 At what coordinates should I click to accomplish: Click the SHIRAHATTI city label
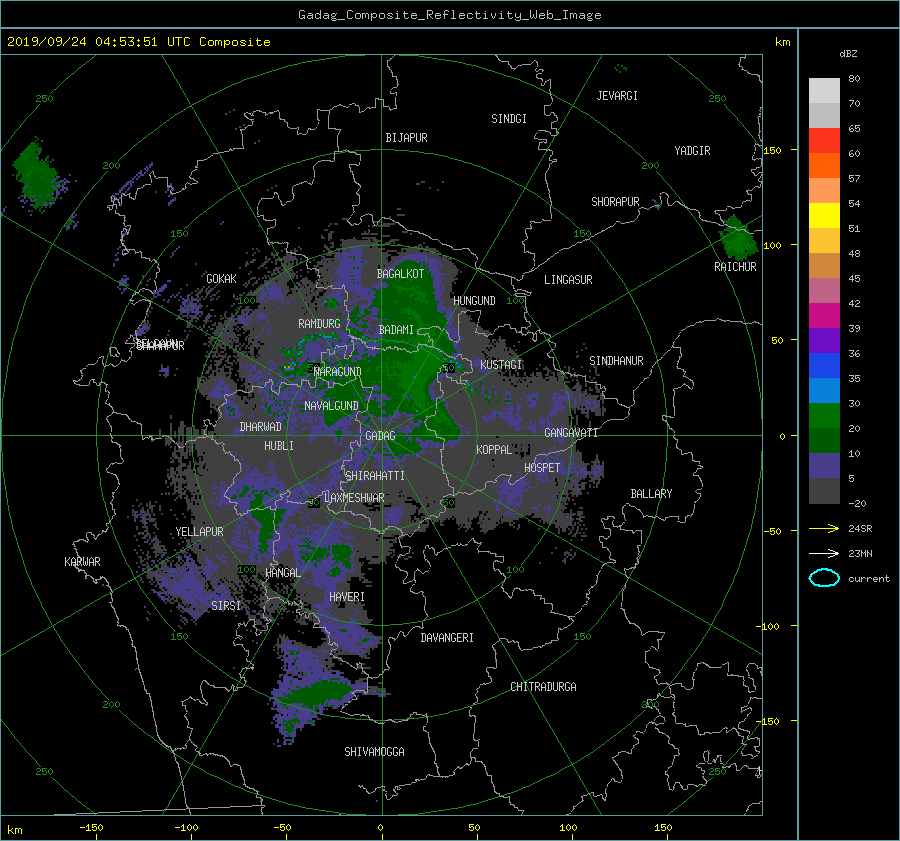pos(374,476)
